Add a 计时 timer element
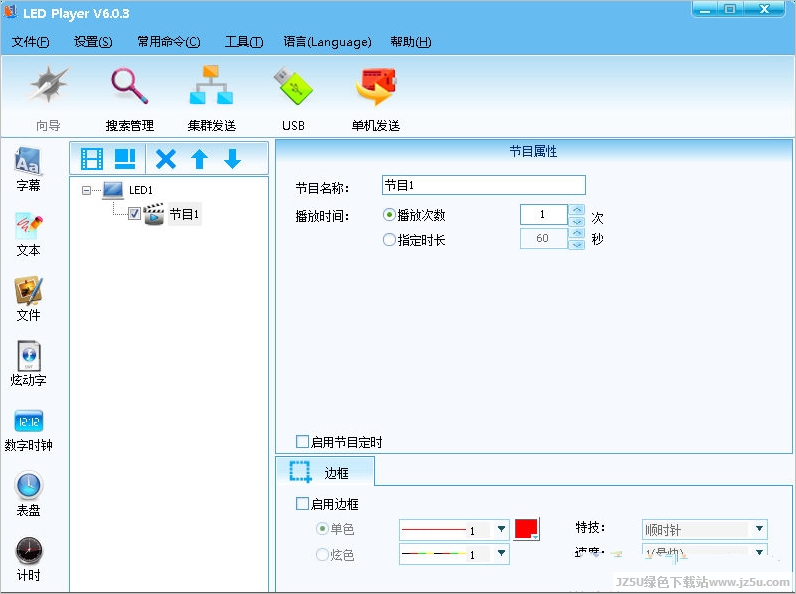Screen dimensions: 796x594 coord(28,559)
